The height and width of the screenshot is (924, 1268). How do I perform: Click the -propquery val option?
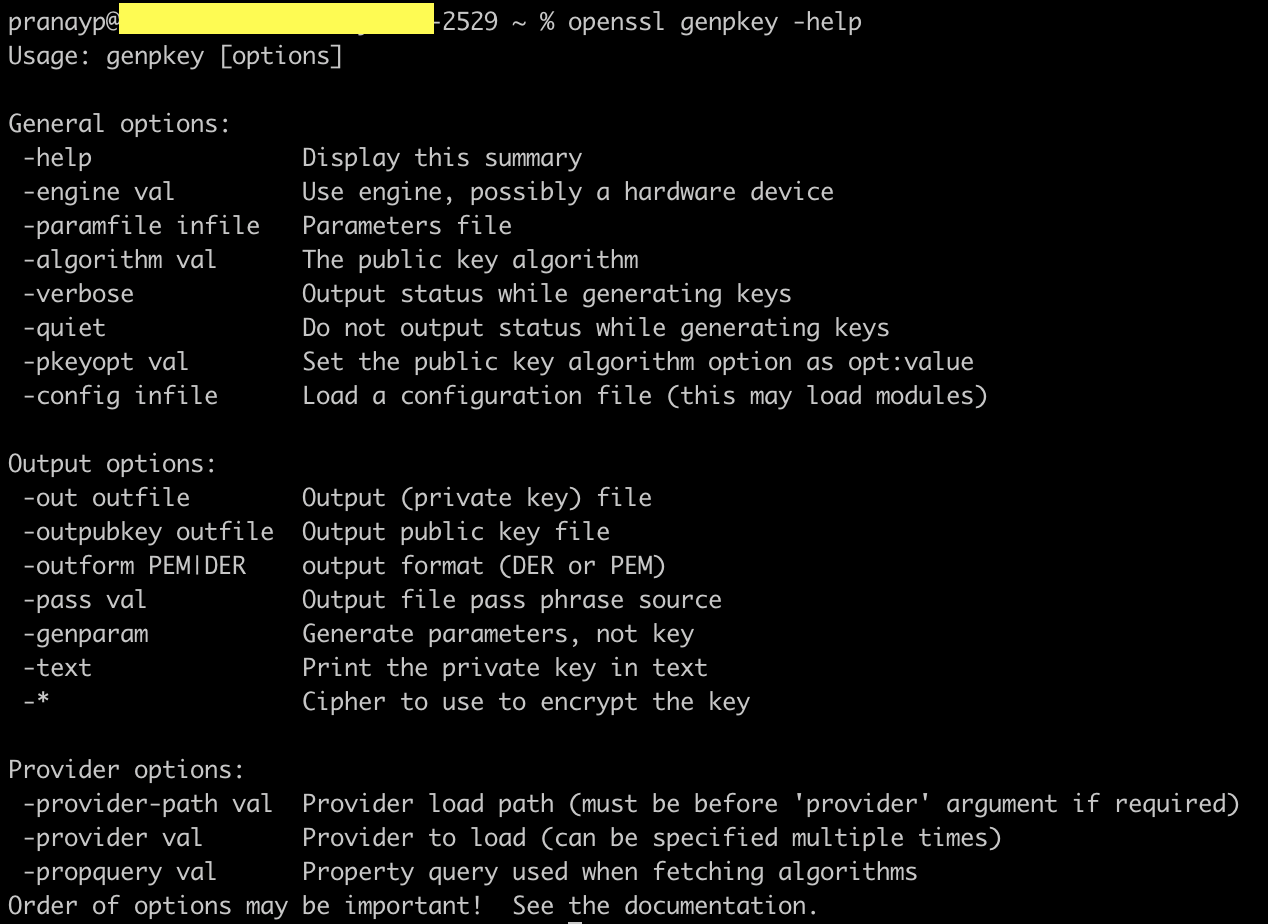(x=119, y=872)
